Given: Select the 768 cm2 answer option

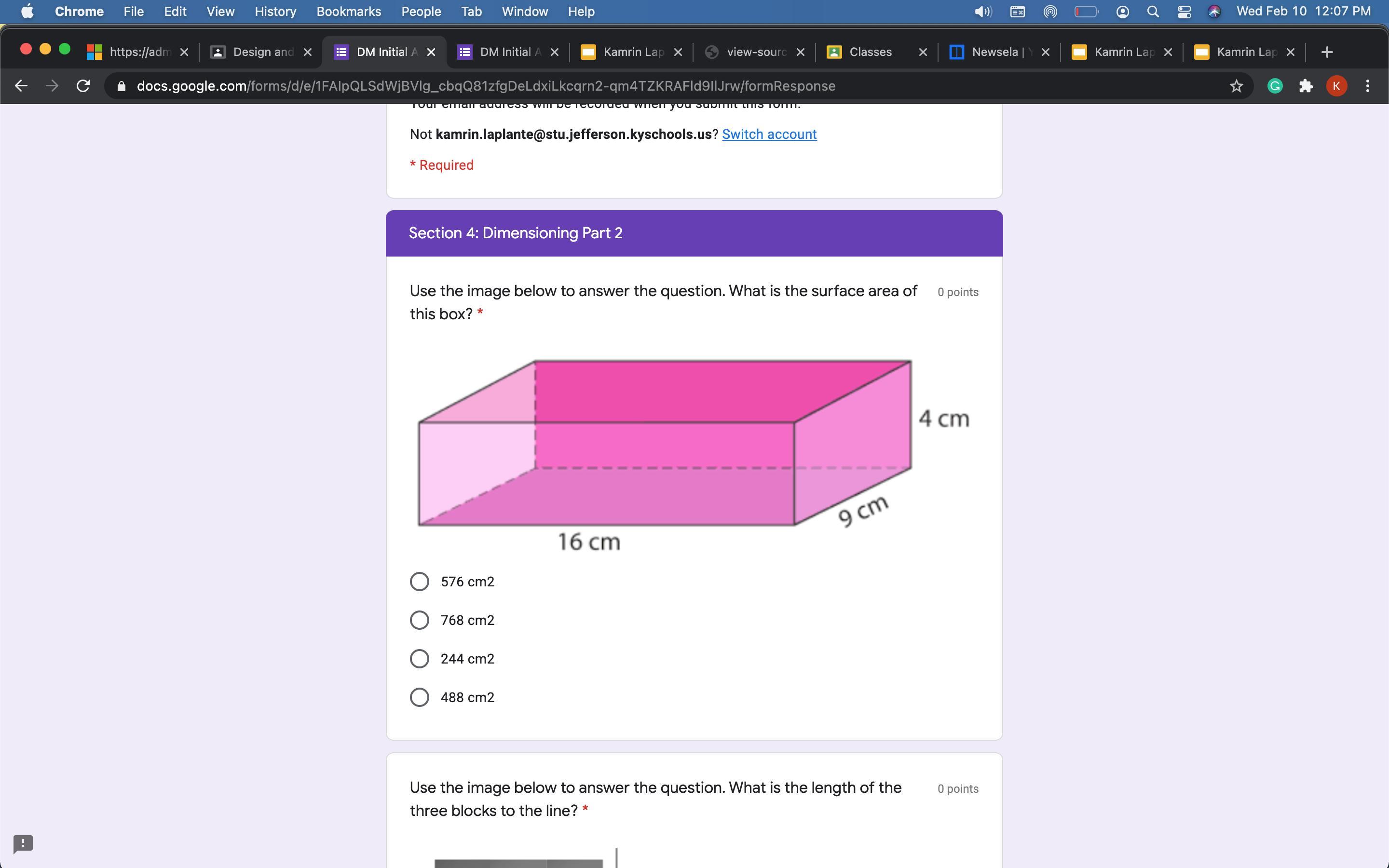Looking at the screenshot, I should 420,620.
